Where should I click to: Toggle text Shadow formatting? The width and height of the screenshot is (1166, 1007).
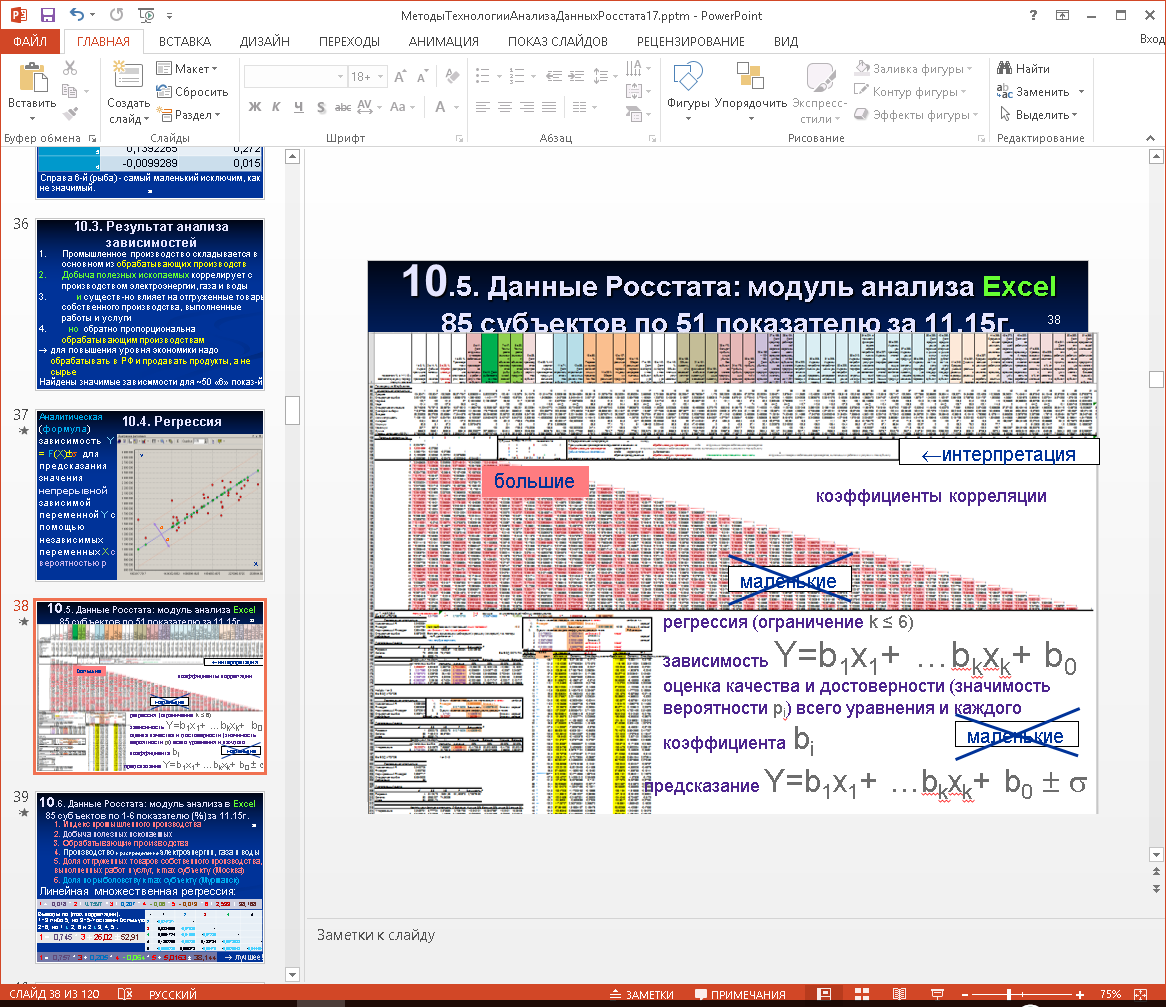tap(321, 107)
